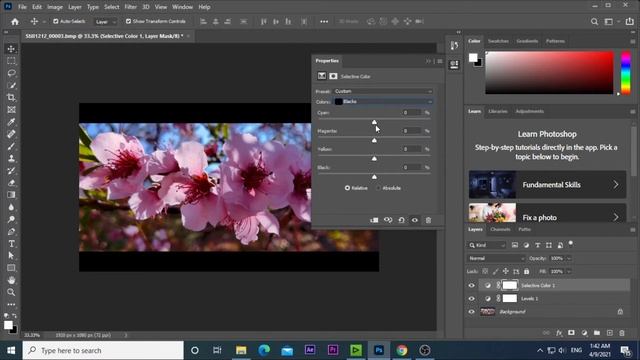
Task: Click the Home icon in options bar
Action: 15,22
